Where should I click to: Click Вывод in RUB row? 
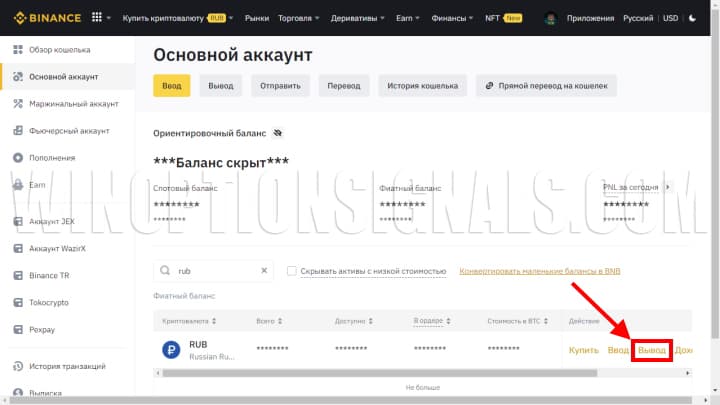coord(652,350)
